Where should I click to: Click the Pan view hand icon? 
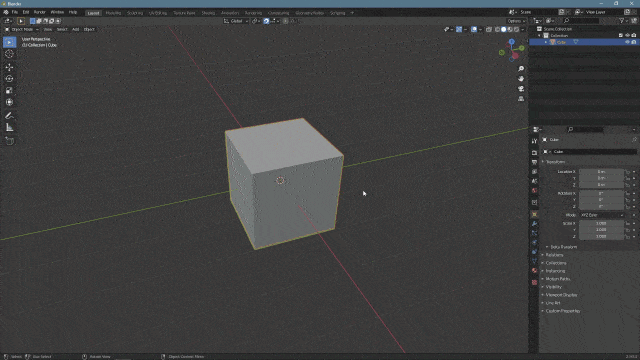(x=521, y=79)
